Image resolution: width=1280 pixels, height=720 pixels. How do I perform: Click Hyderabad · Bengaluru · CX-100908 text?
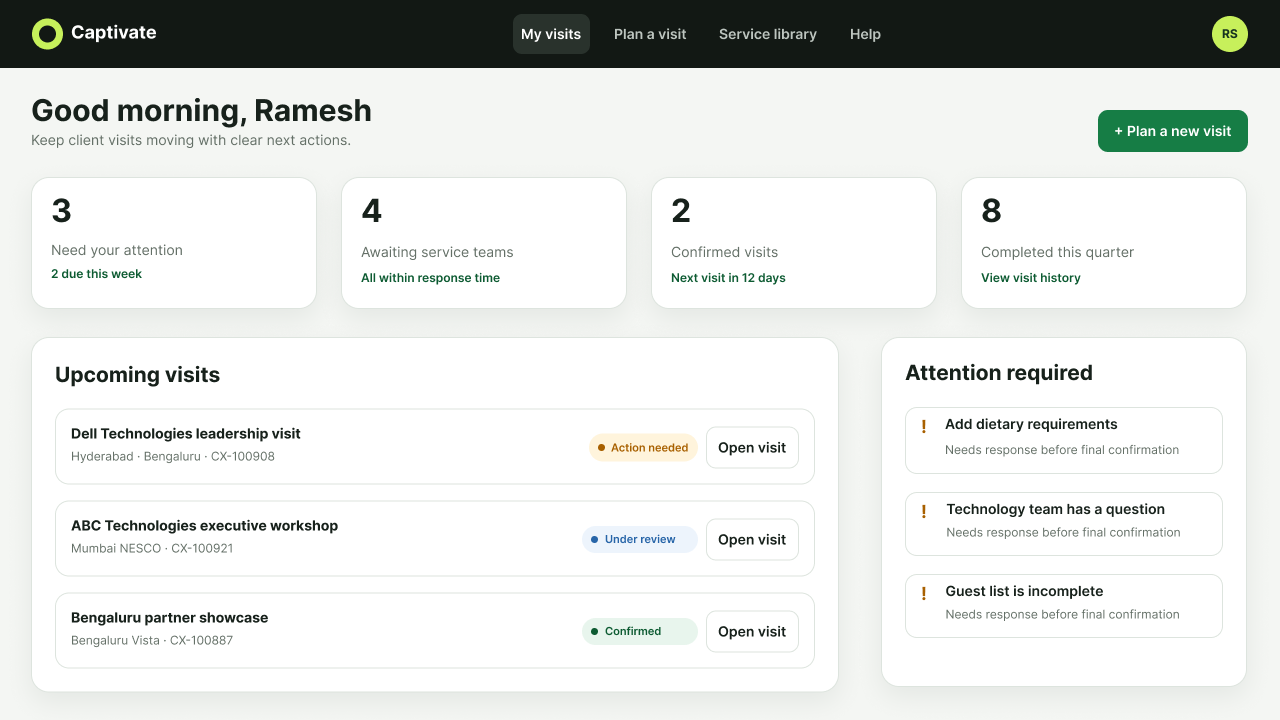(173, 457)
